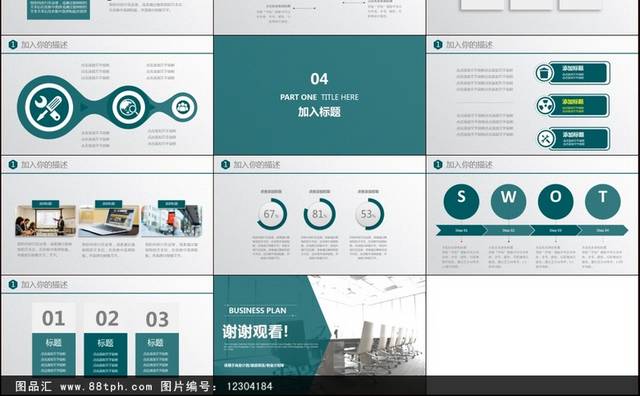Screen dimensions: 640x396
Task: Click the 添加标题 box next to the crossed tools icon
Action: [580, 138]
